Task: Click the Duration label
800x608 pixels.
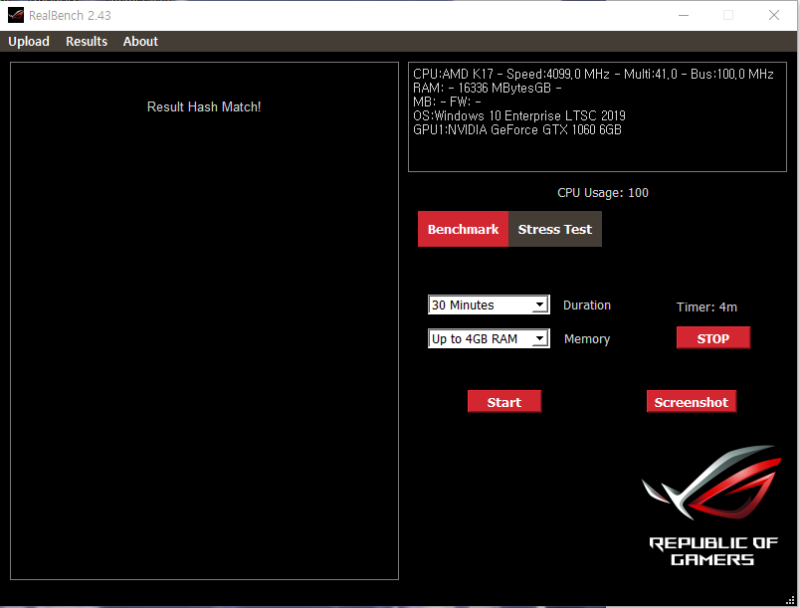Action: [587, 305]
